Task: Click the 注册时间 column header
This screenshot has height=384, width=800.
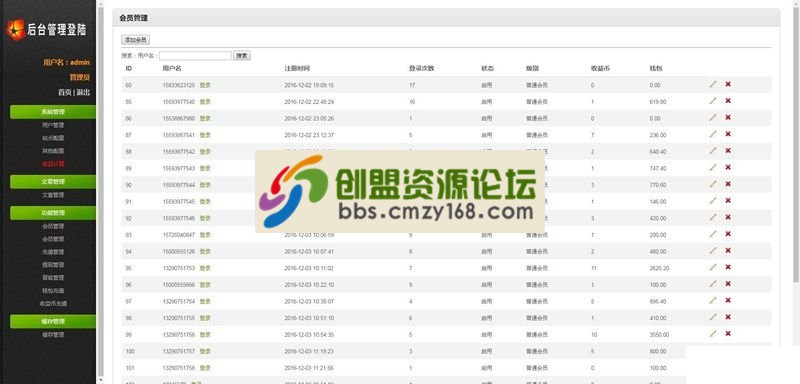Action: (x=297, y=68)
